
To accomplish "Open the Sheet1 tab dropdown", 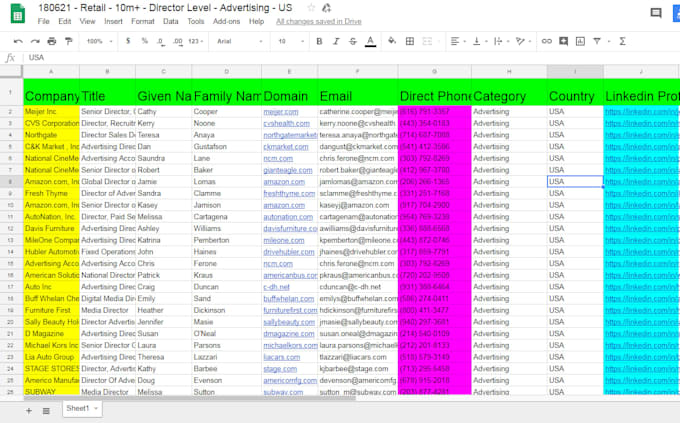I will (x=96, y=408).
